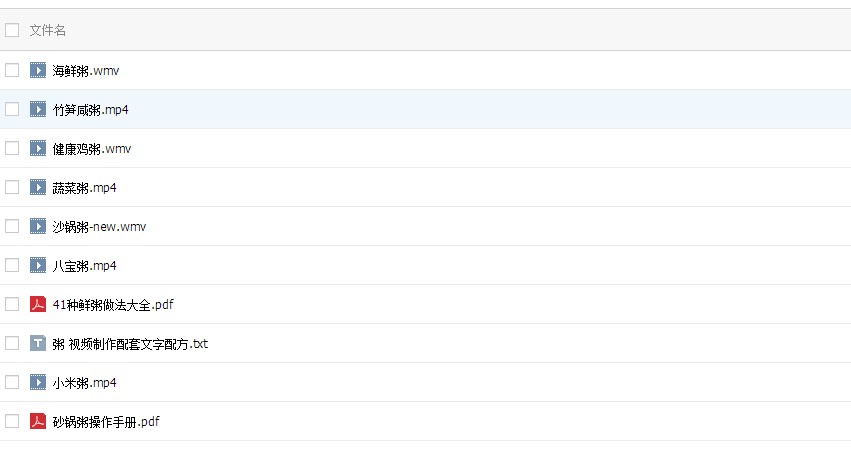
Task: Select the checkbox for 砂锅粥操作手册.pdf
Action: coord(12,421)
